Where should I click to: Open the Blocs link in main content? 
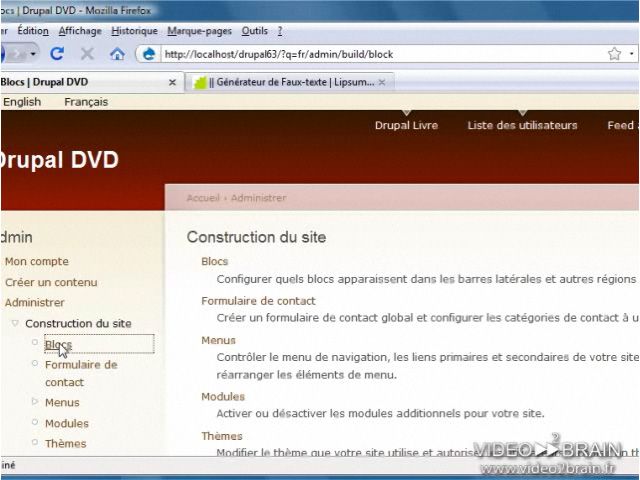click(215, 262)
